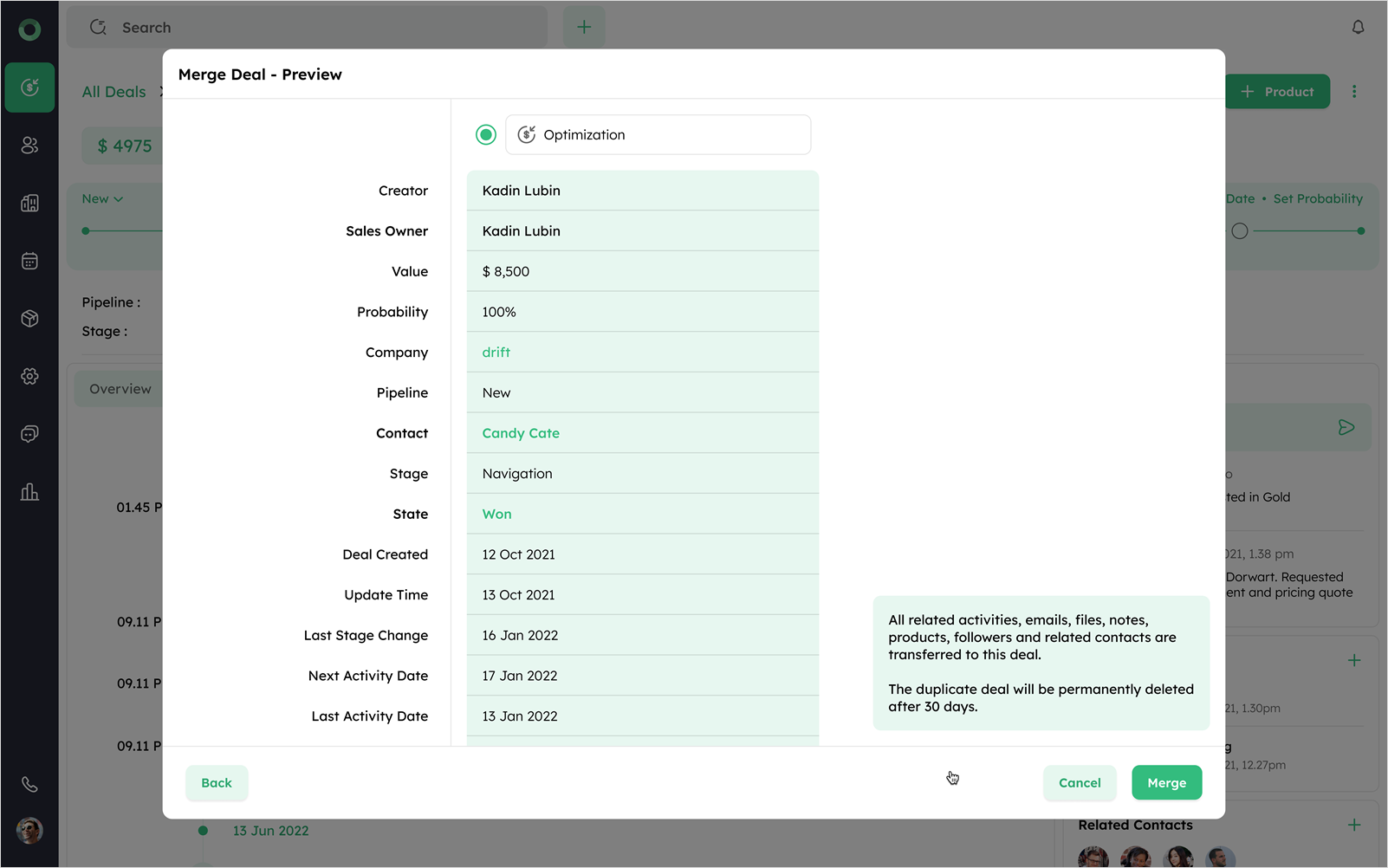
Task: Open Contacts icon in sidebar
Action: coord(29,146)
